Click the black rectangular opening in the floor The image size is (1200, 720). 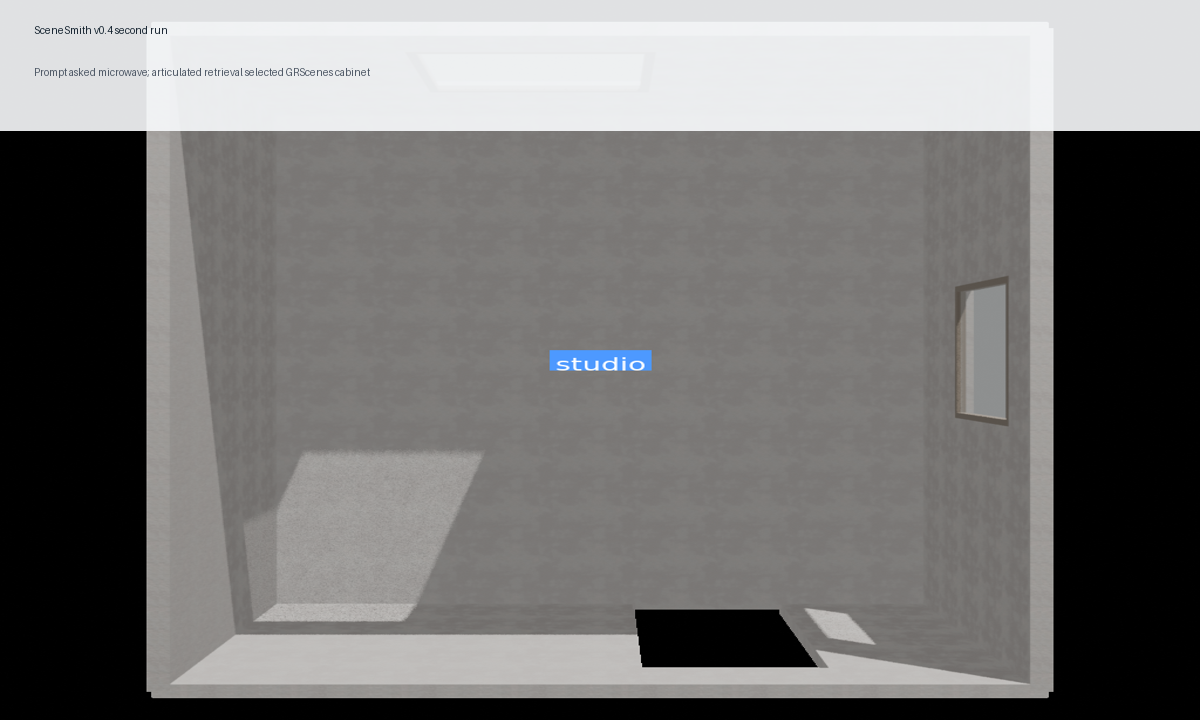[x=727, y=638]
